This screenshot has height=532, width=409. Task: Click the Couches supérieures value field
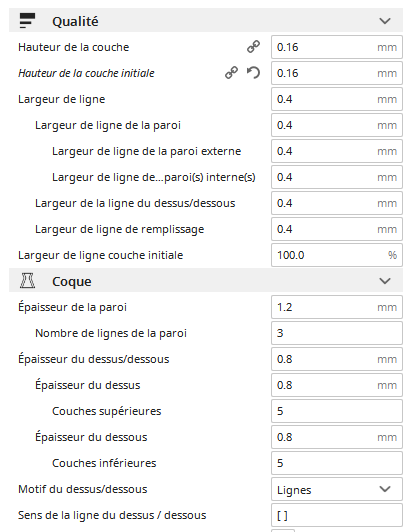[x=337, y=411]
